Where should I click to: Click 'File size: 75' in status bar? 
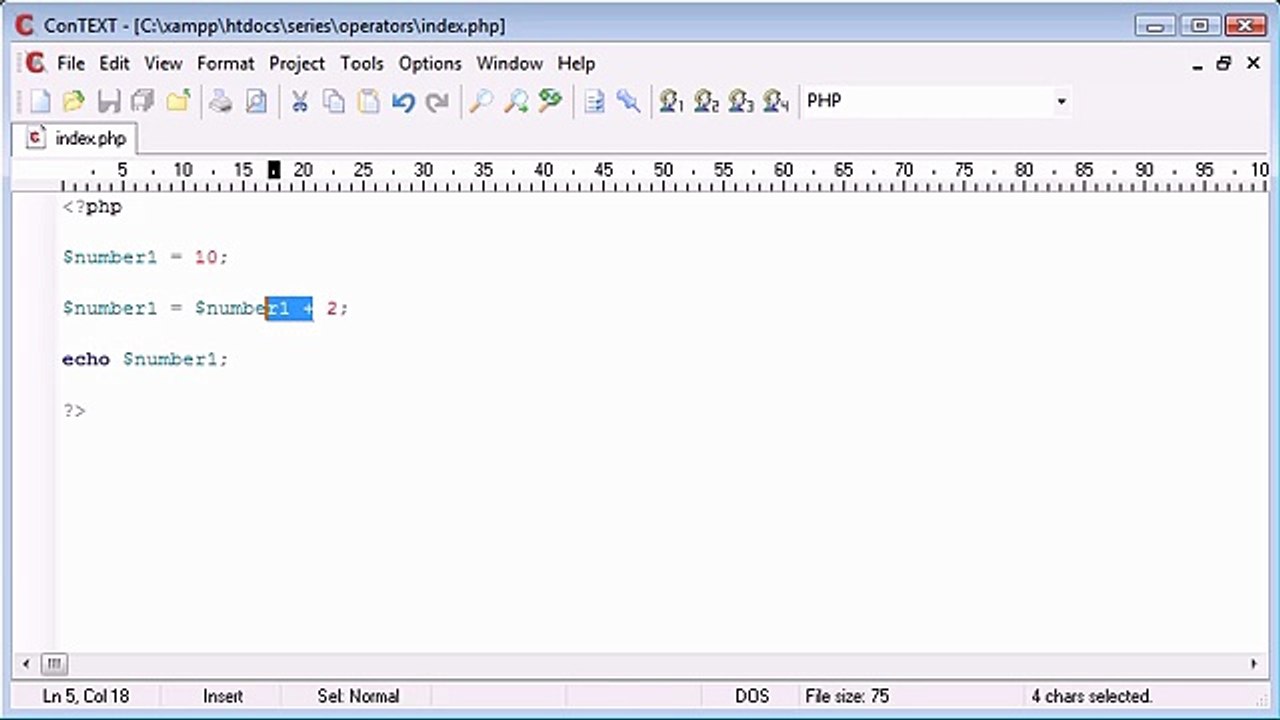pos(847,696)
